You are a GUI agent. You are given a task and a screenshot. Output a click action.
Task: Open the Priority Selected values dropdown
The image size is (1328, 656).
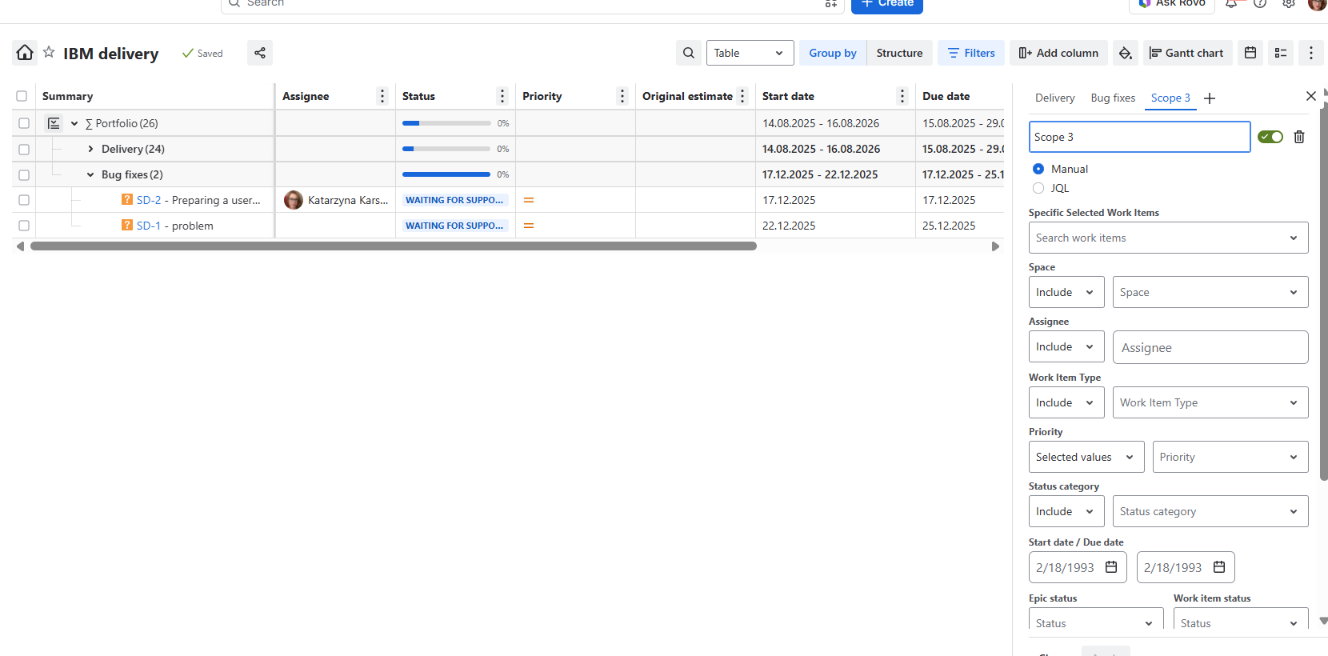point(1086,457)
